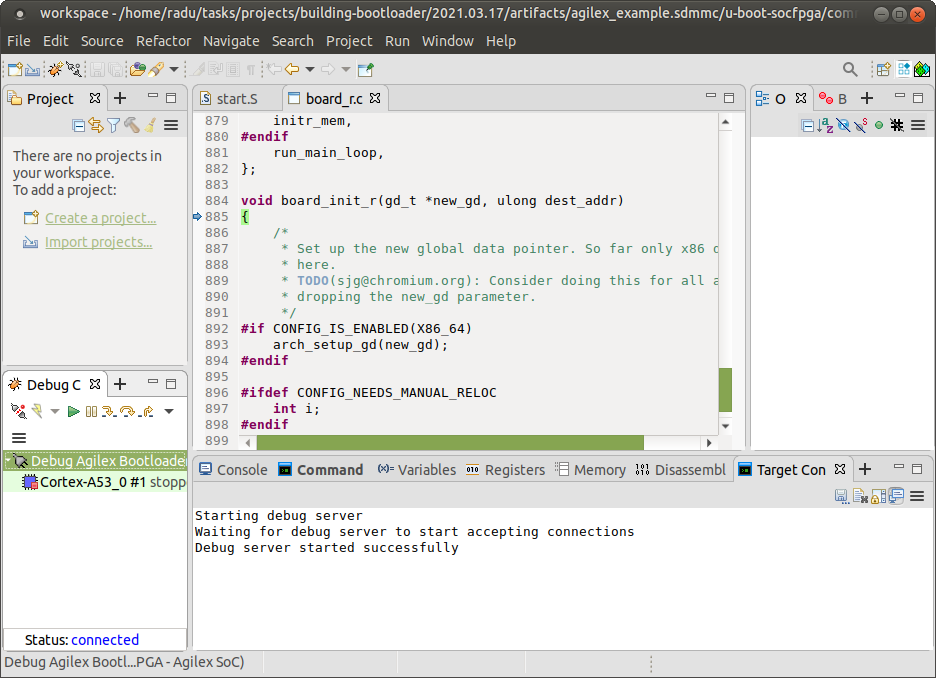936x678 pixels.
Task: Click the editor horizontal scrollbar
Action: coord(450,443)
